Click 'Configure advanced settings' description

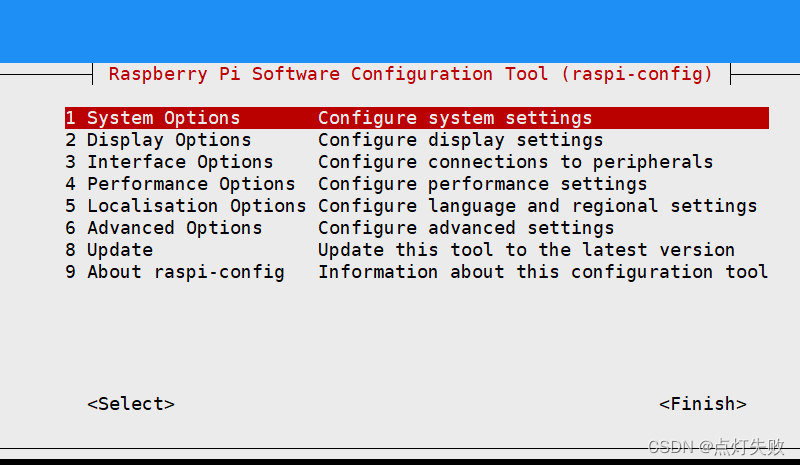coord(466,228)
